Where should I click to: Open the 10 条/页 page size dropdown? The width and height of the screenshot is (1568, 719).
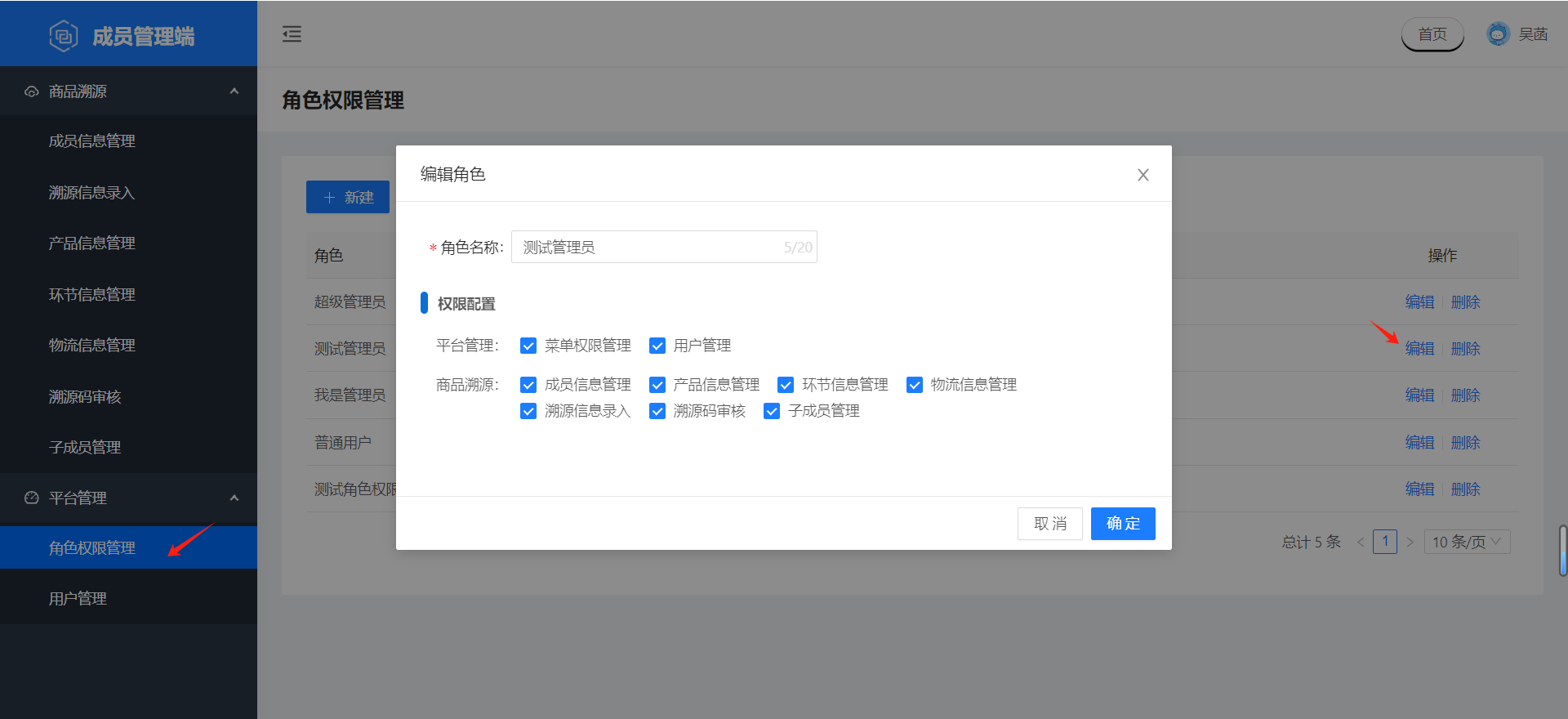tap(1467, 542)
